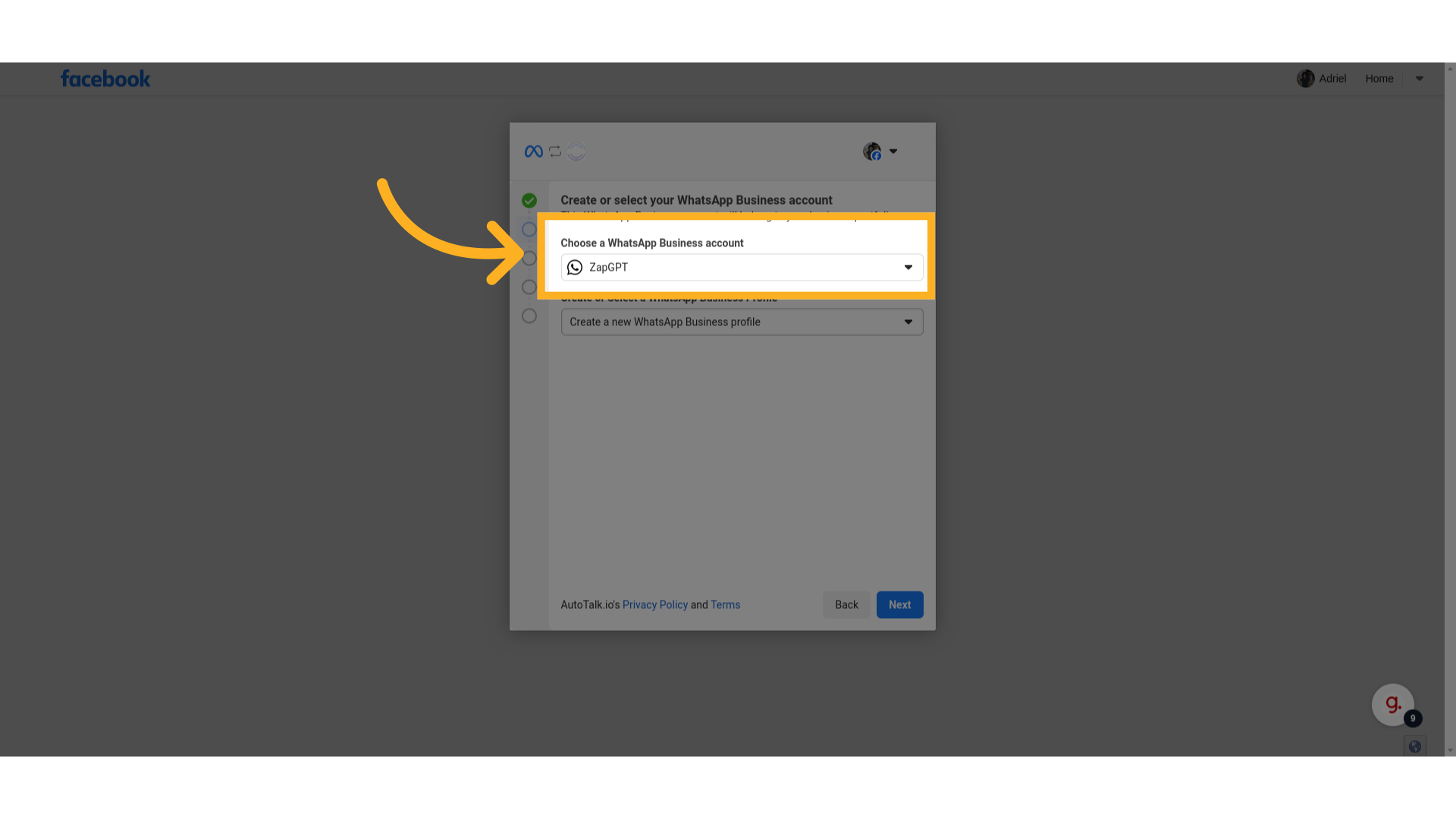Open the dialog profile avatar switcher
This screenshot has height=819, width=1456.
(x=880, y=152)
